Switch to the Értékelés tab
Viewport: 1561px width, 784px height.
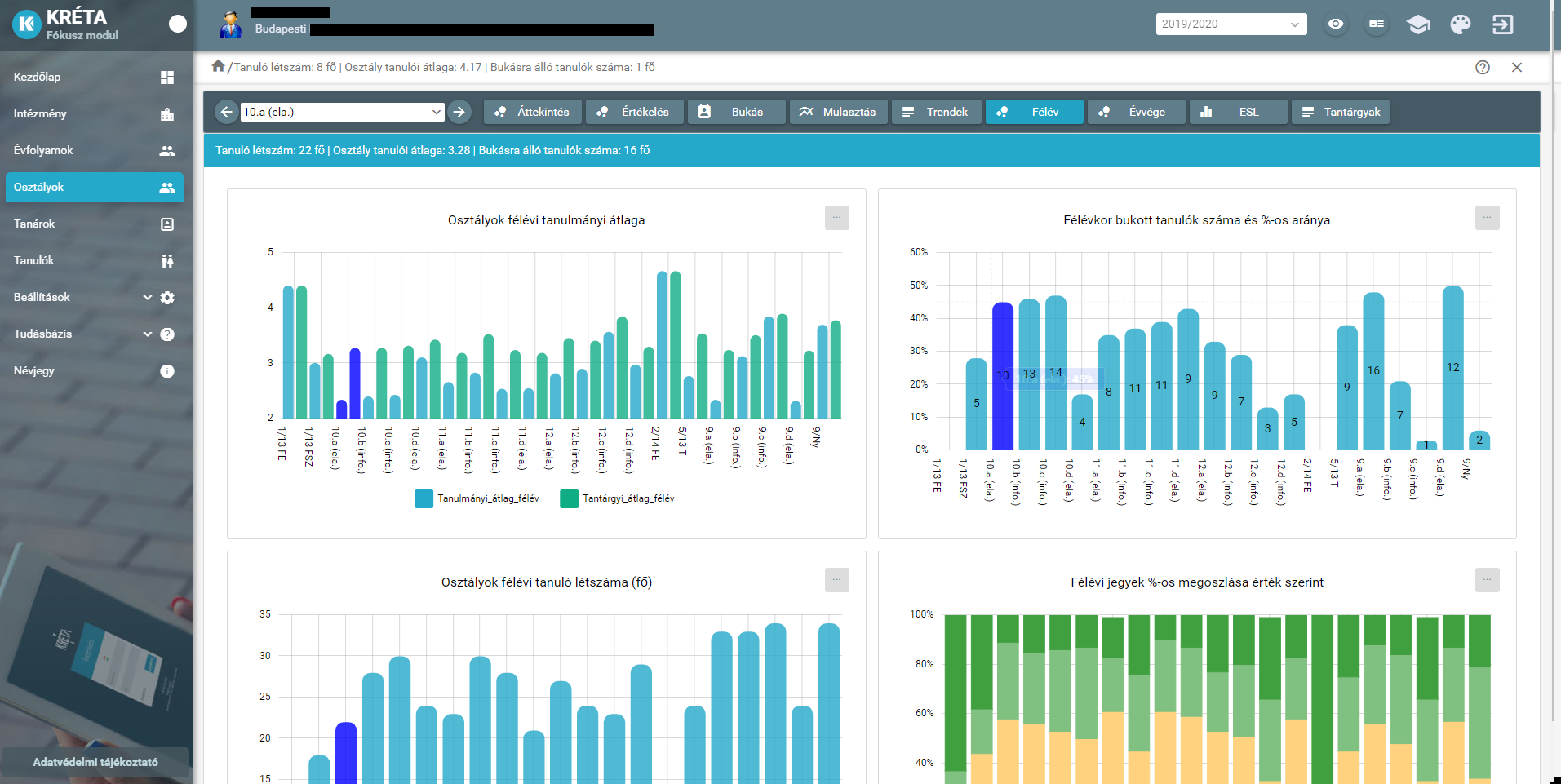pyautogui.click(x=634, y=112)
